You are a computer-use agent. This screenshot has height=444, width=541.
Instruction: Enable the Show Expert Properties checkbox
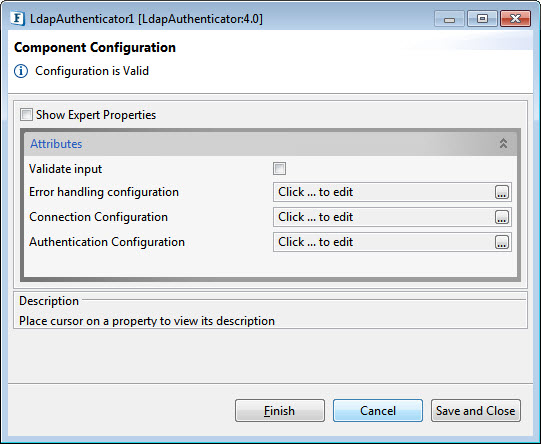tap(26, 115)
